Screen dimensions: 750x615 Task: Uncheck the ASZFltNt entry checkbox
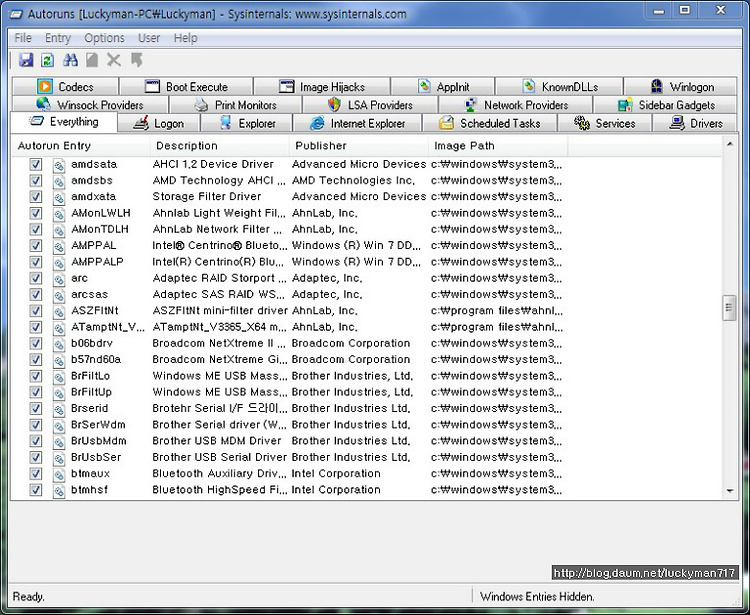(x=35, y=310)
